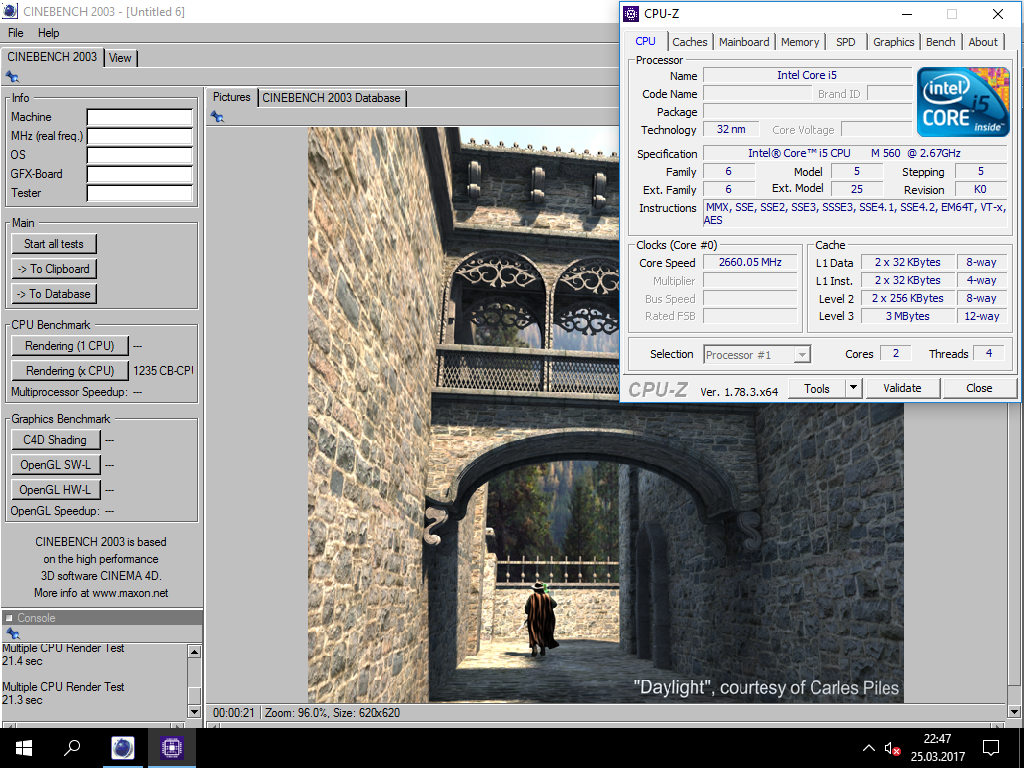Click the 1235 CB-CPU result value
The height and width of the screenshot is (768, 1024).
coord(163,371)
